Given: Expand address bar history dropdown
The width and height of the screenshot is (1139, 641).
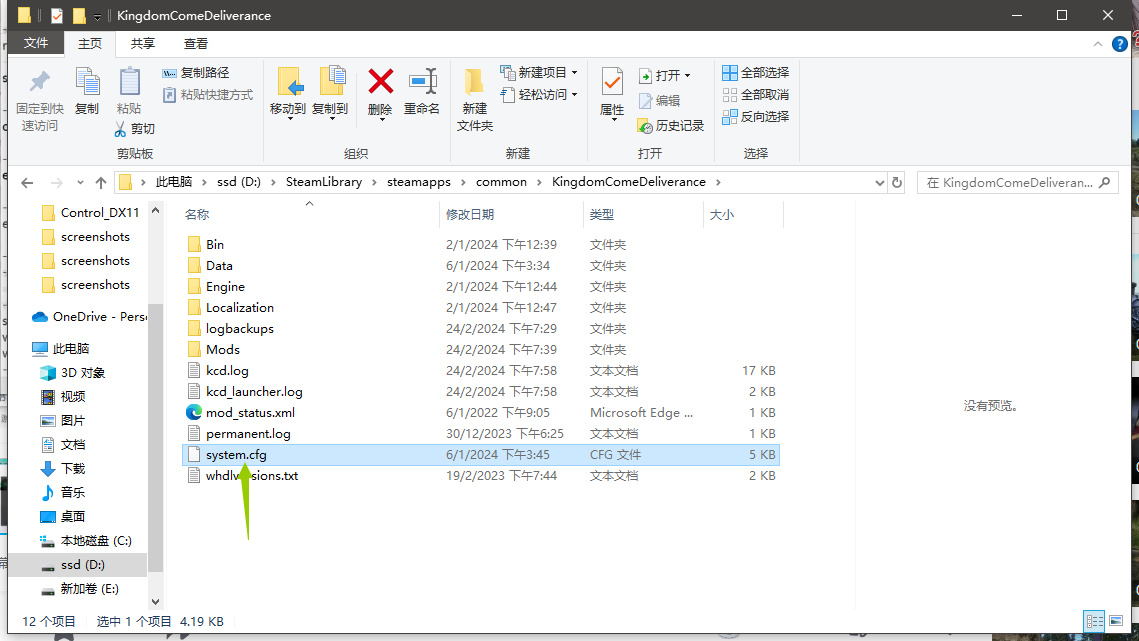Looking at the screenshot, I should (x=879, y=182).
